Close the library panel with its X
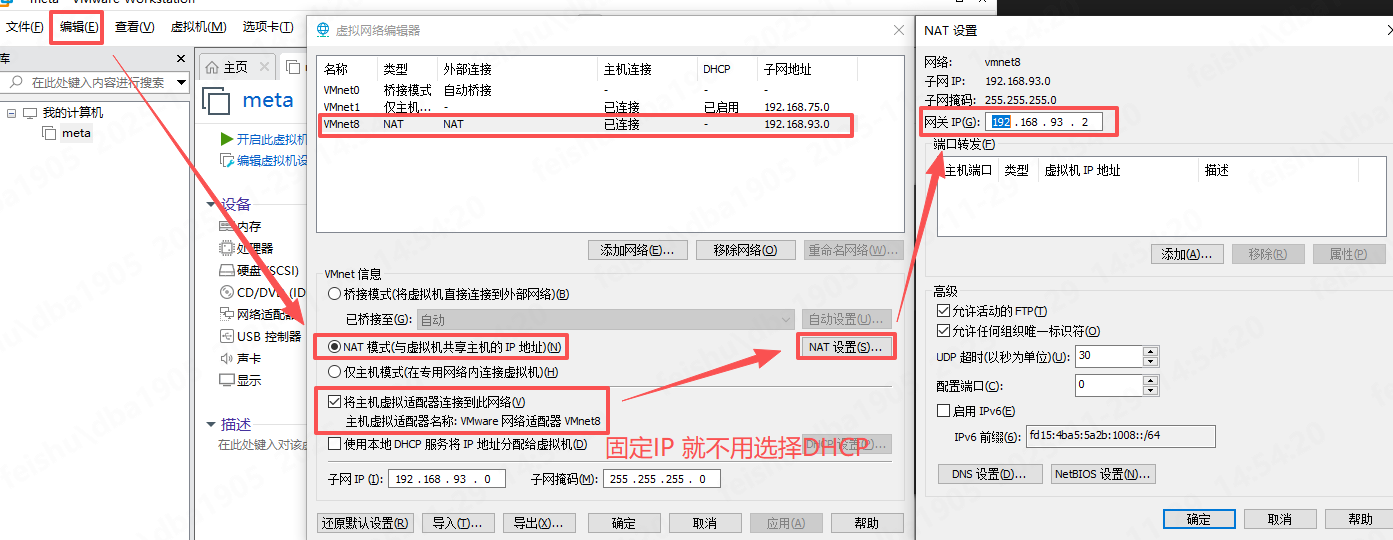Image resolution: width=1393 pixels, height=540 pixels. click(x=181, y=59)
